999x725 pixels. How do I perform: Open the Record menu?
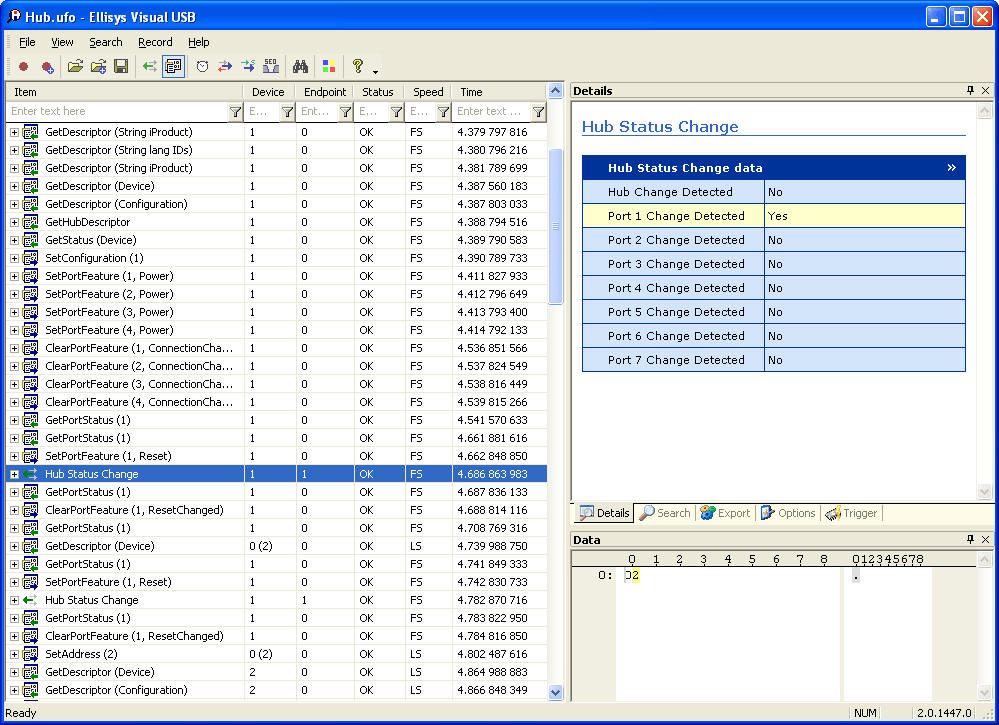click(x=155, y=42)
